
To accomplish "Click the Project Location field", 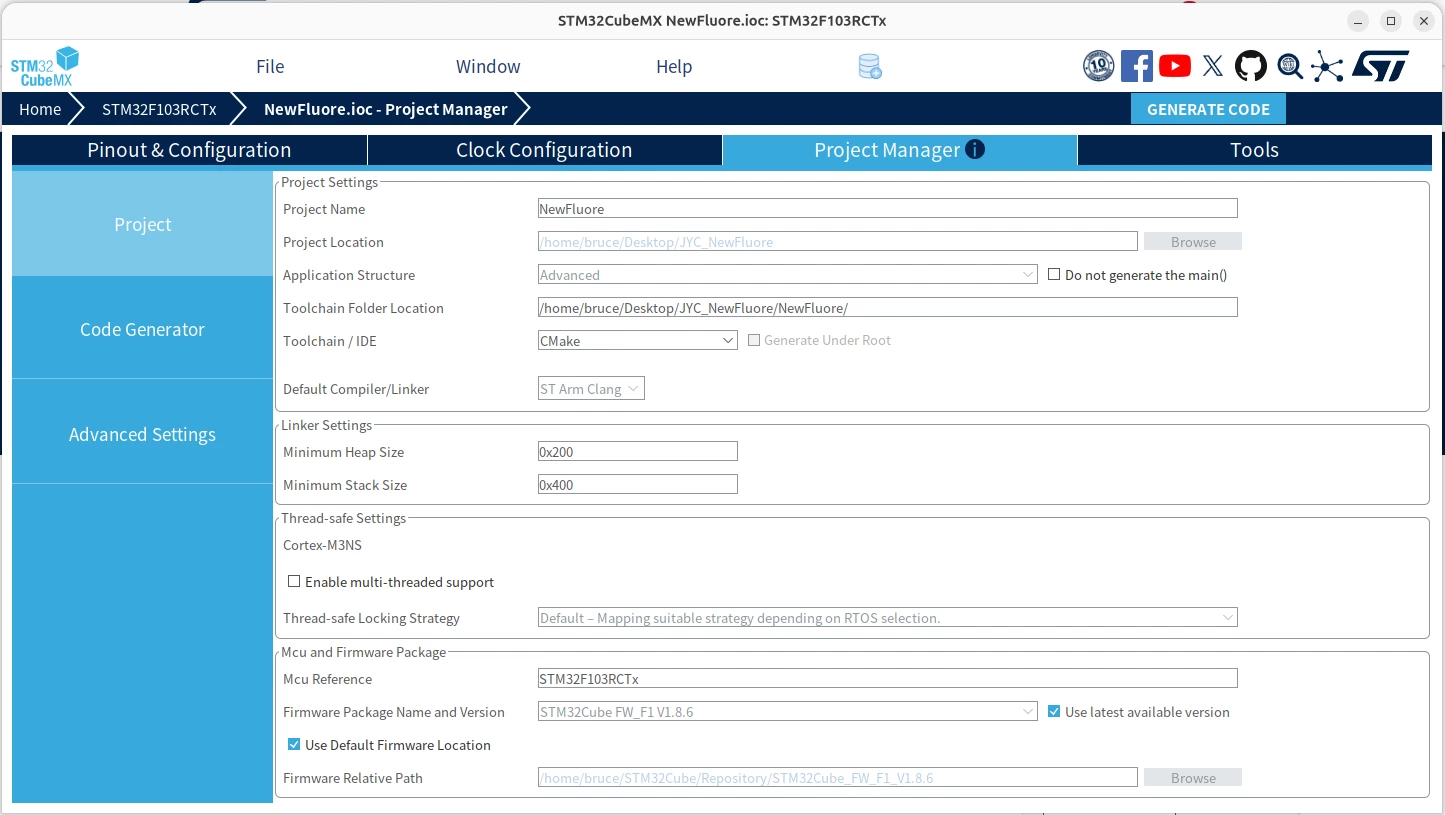I will (838, 242).
